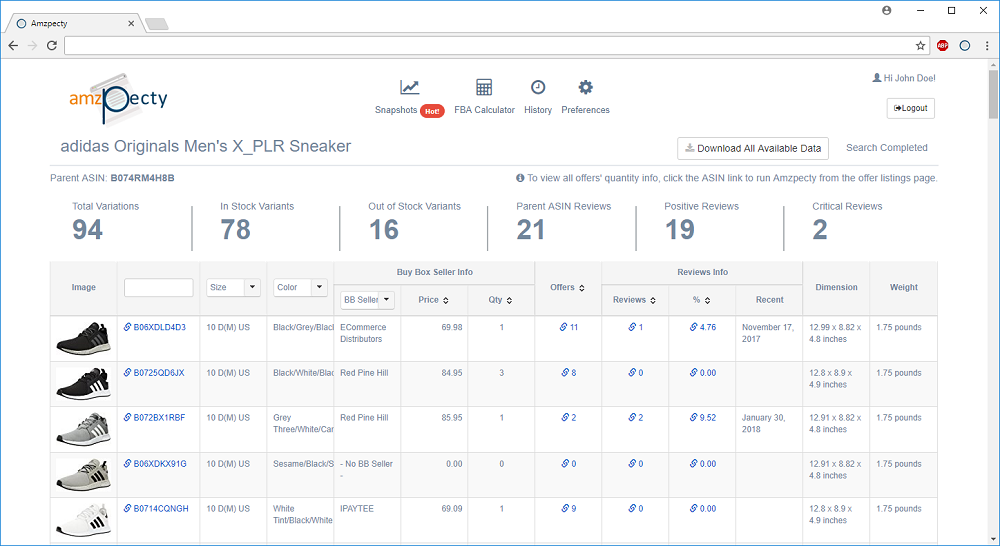Image resolution: width=1000 pixels, height=546 pixels.
Task: Open ASIN link B0714CQNGH
Action: pos(161,508)
